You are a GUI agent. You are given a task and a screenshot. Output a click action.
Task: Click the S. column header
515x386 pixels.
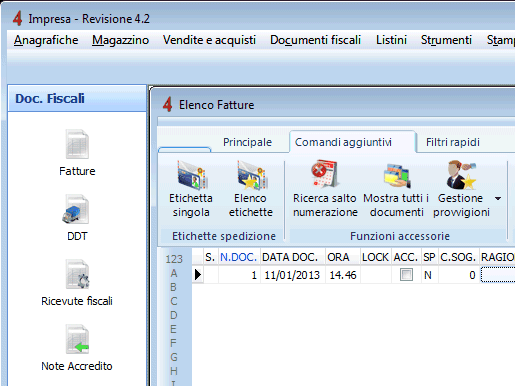coord(210,257)
